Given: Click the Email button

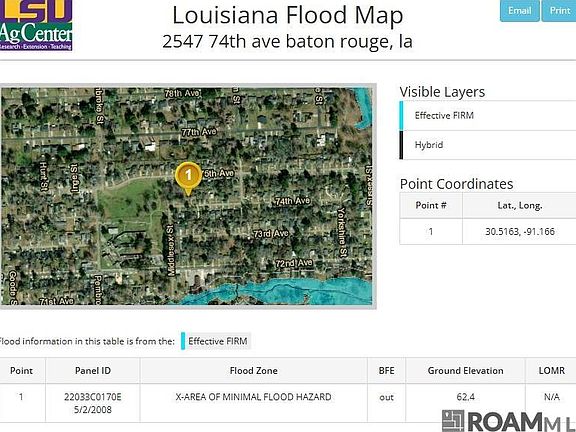Looking at the screenshot, I should click(519, 11).
